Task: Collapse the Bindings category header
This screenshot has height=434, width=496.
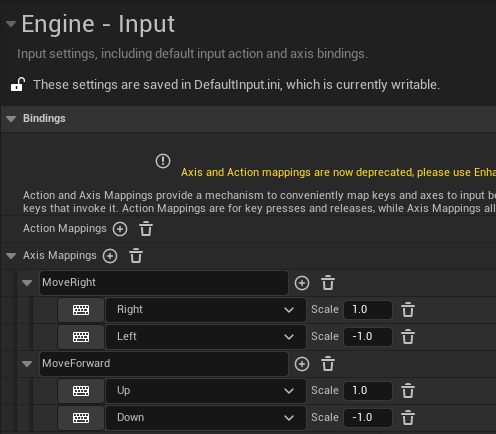Action: 11,119
